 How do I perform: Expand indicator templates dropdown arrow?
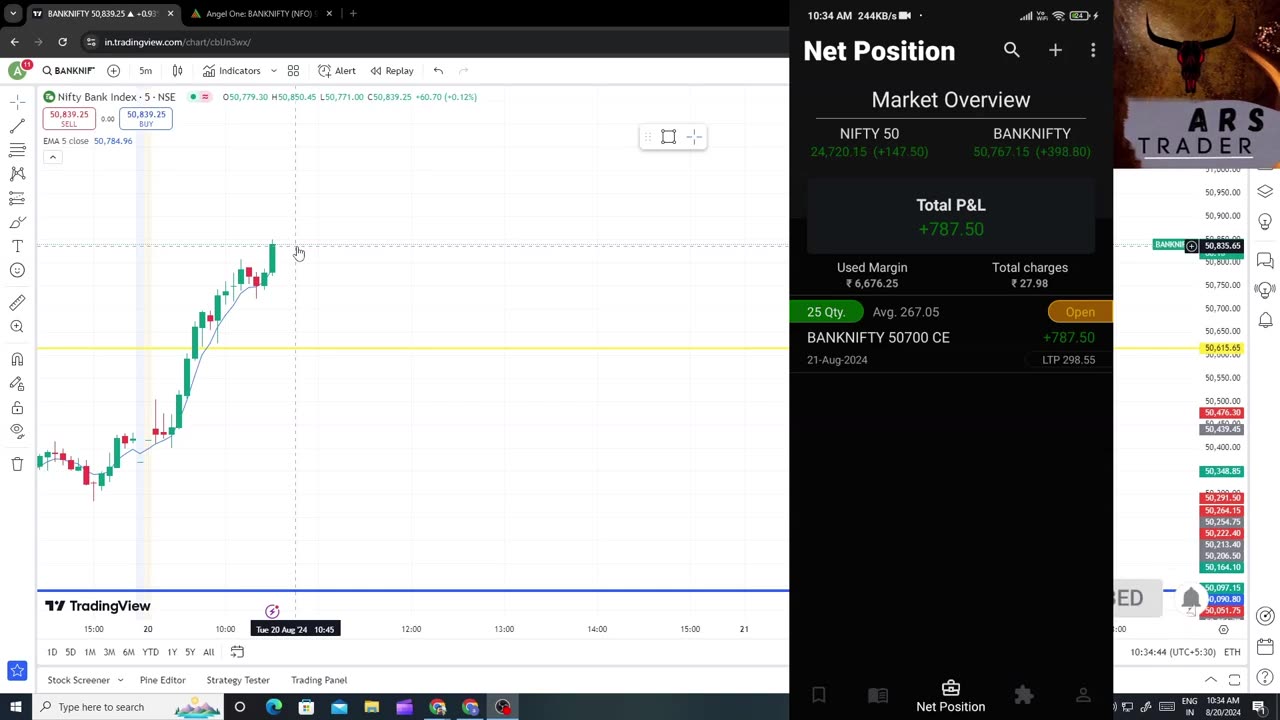click(274, 71)
